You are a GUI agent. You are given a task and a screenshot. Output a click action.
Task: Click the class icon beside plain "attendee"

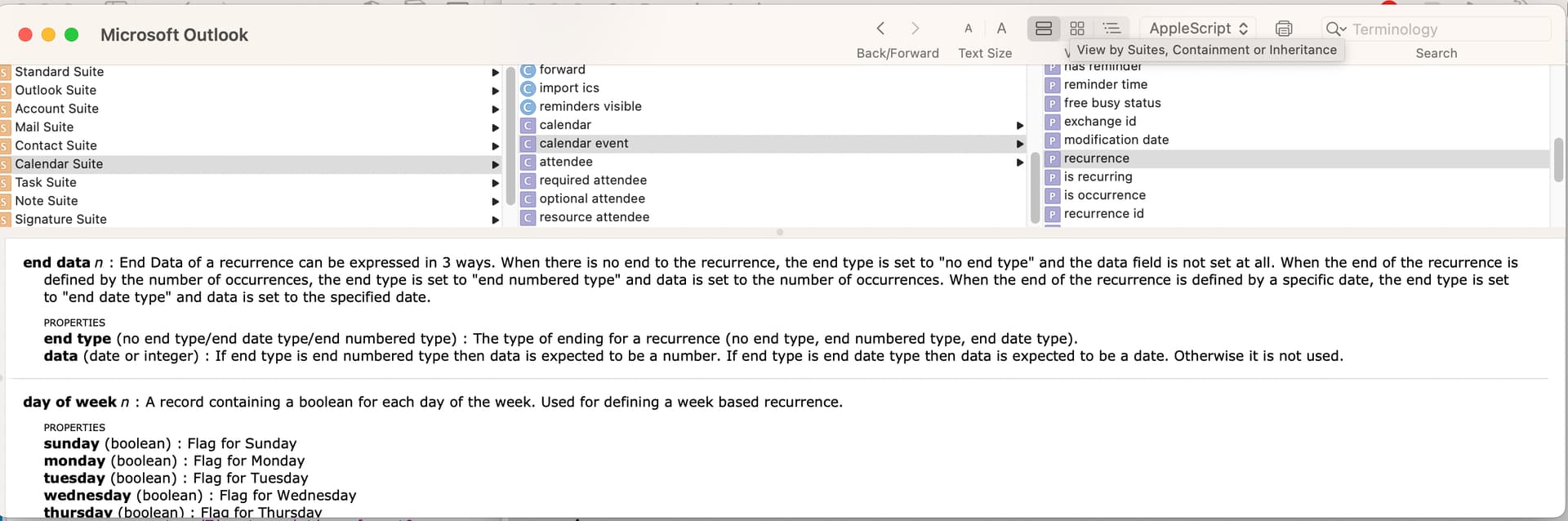pos(528,162)
